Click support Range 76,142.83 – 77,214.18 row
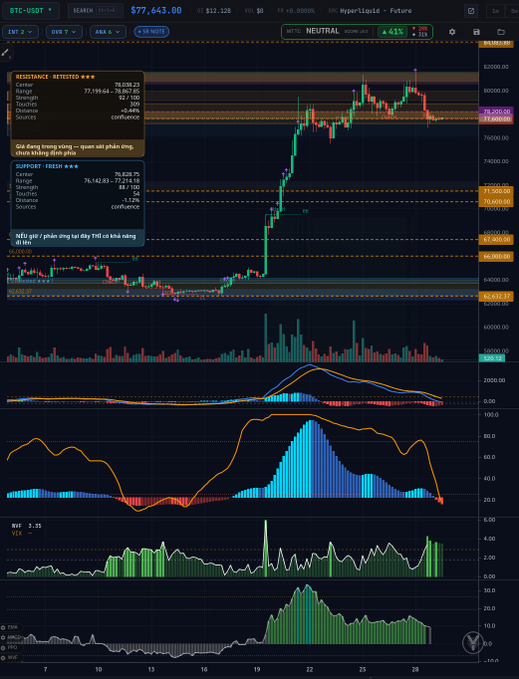The width and height of the screenshot is (519, 679). pos(77,181)
